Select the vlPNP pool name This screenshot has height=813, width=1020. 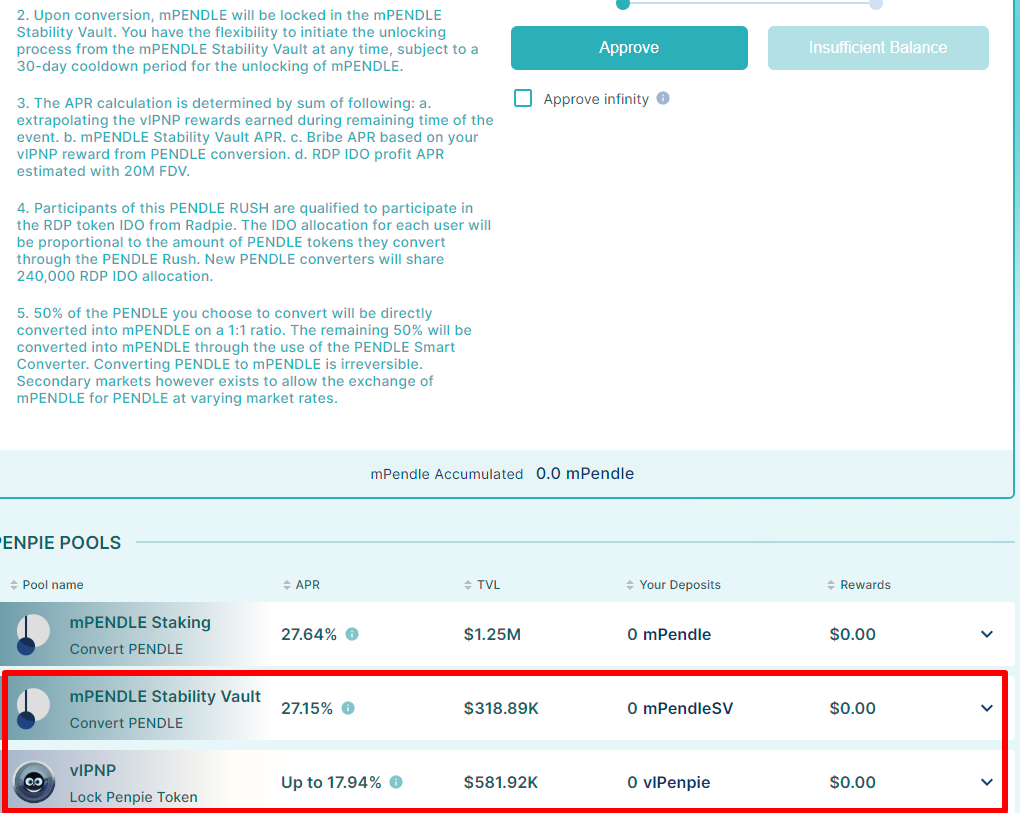[x=93, y=771]
